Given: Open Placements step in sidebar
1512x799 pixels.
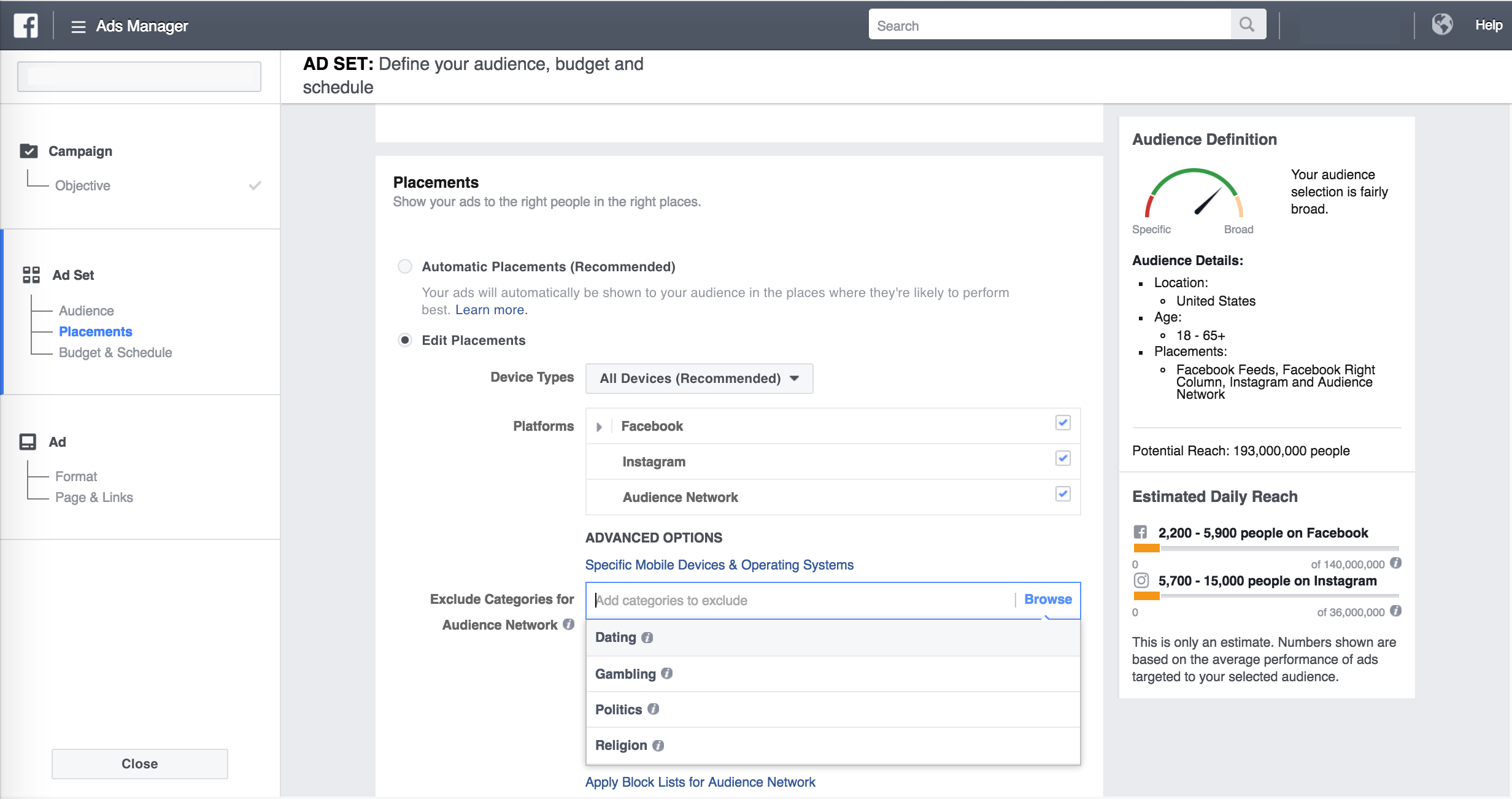Looking at the screenshot, I should coord(96,331).
